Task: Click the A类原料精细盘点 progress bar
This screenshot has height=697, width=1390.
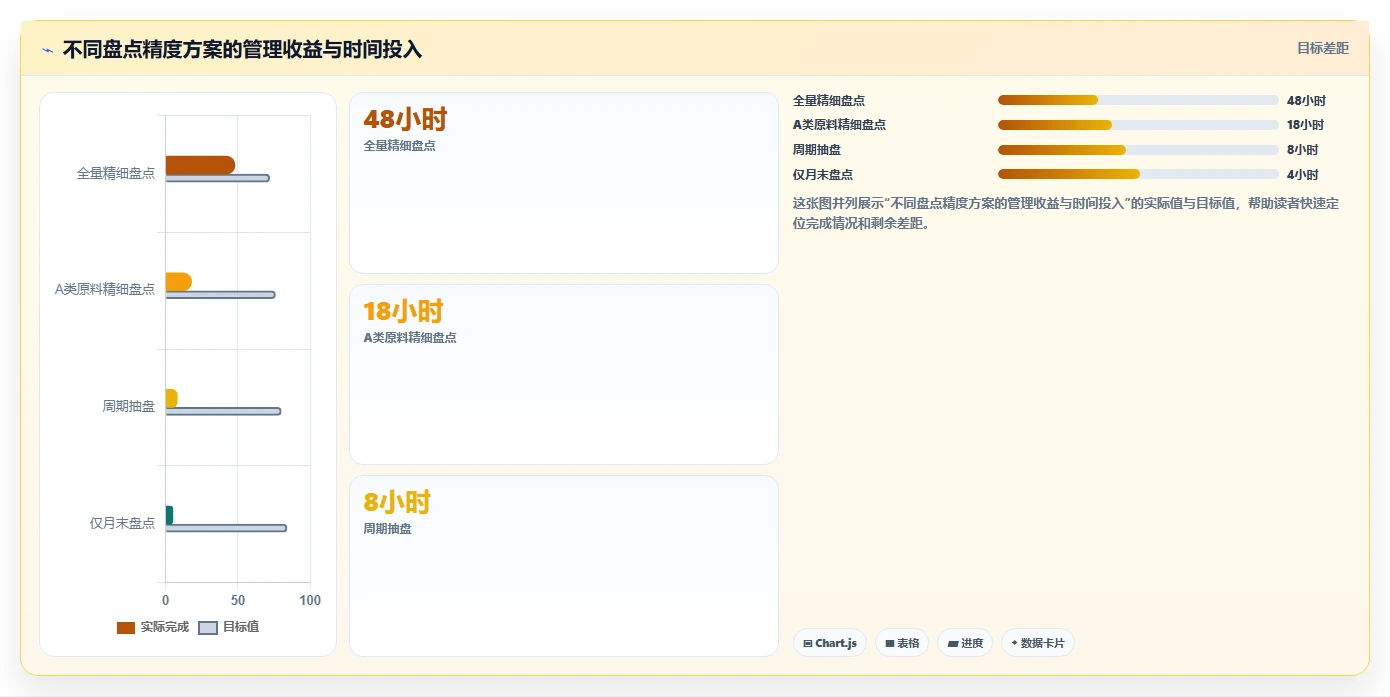Action: pos(1138,125)
